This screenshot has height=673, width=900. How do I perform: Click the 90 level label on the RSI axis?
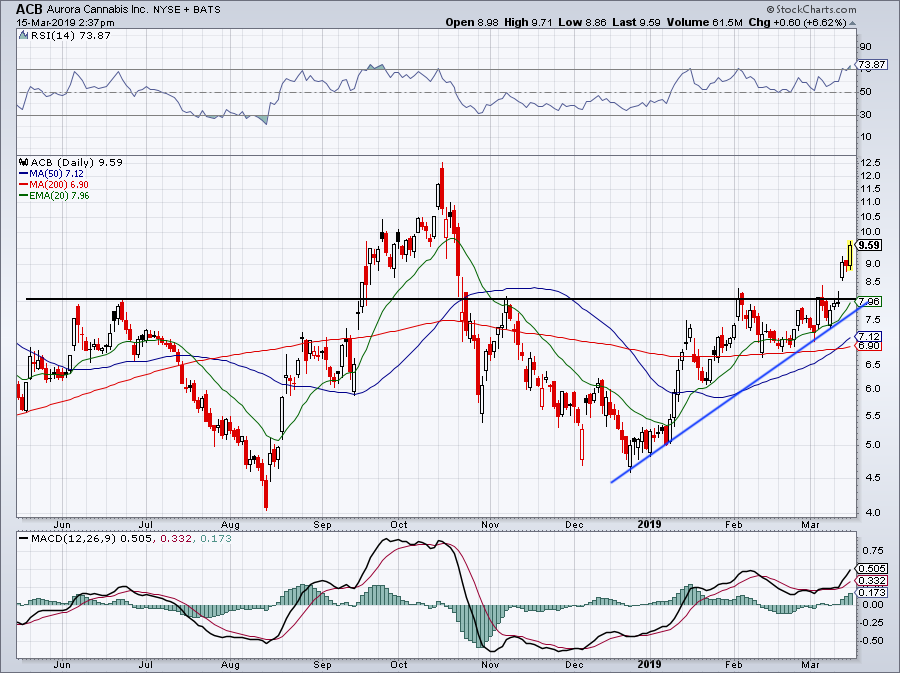(866, 47)
